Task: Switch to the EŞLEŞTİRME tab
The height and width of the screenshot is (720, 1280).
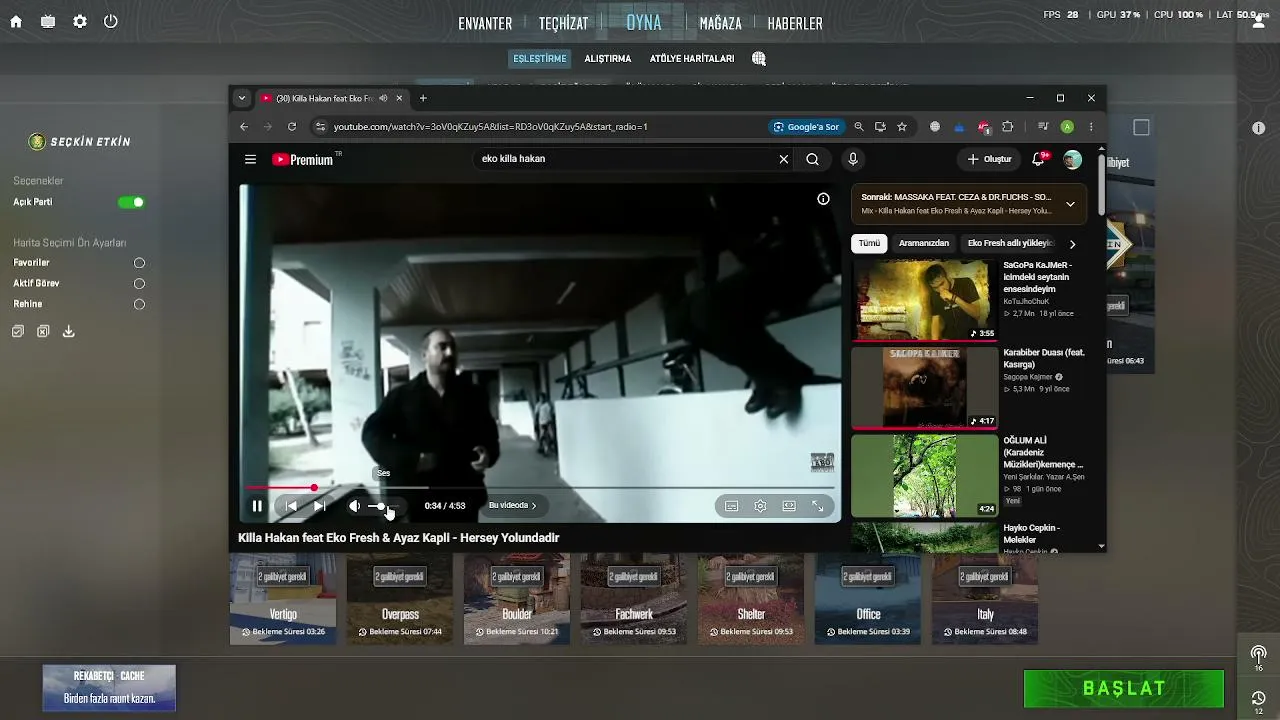Action: (x=540, y=59)
